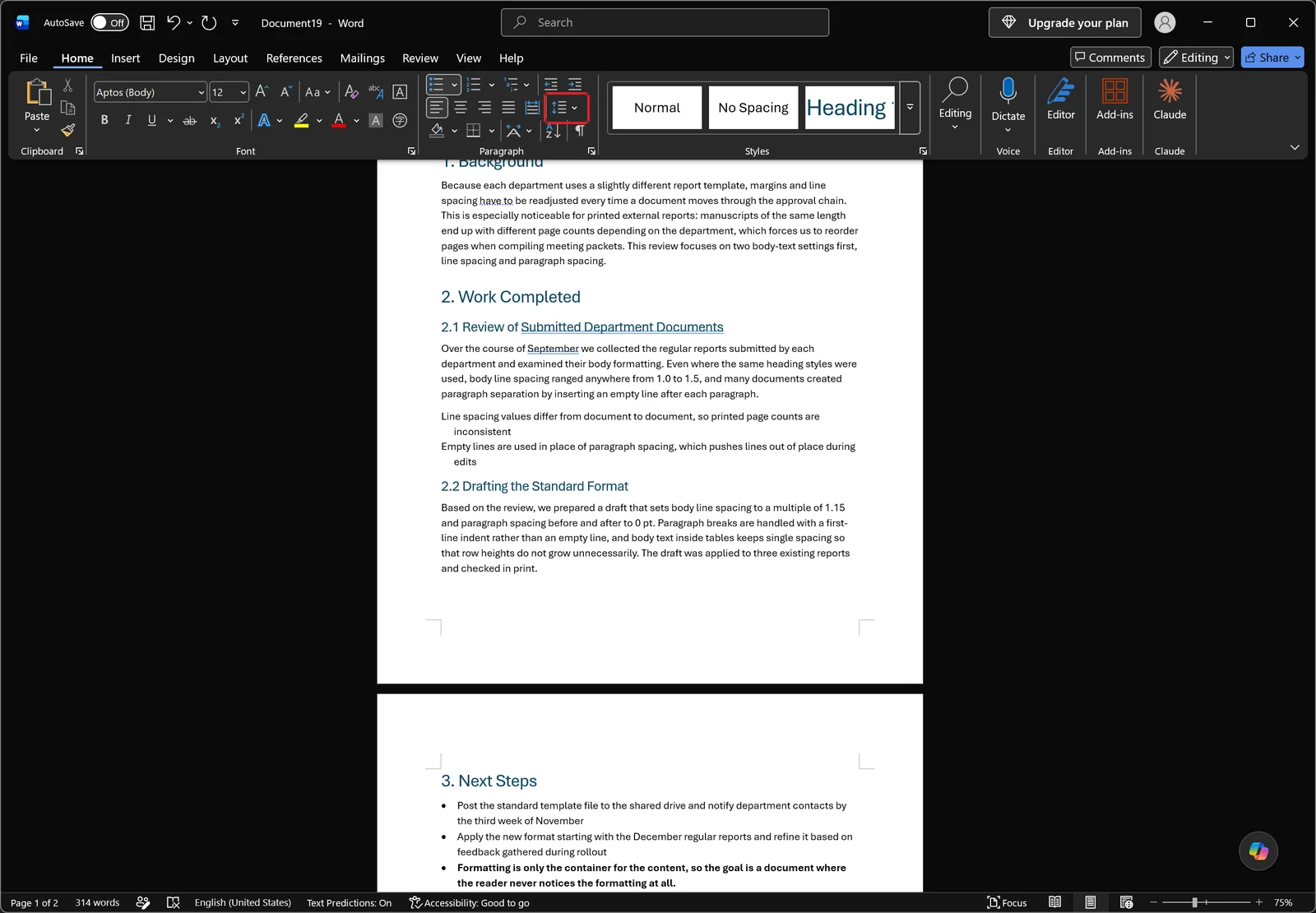
Task: Toggle italic formatting
Action: (x=128, y=121)
